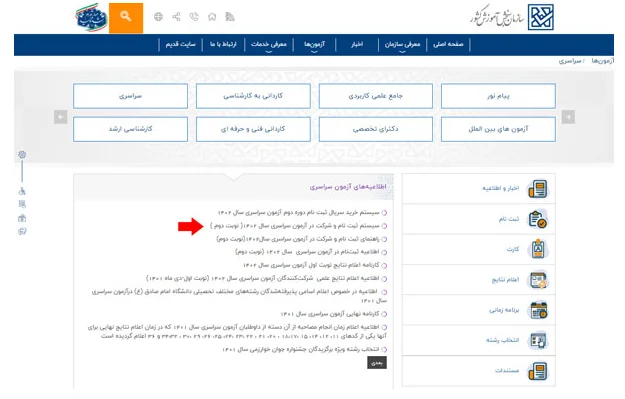The image size is (625, 399).
Task: Open اطلاعیه اعلام زمان انجام مصاحبه link
Action: pyautogui.click(x=237, y=331)
